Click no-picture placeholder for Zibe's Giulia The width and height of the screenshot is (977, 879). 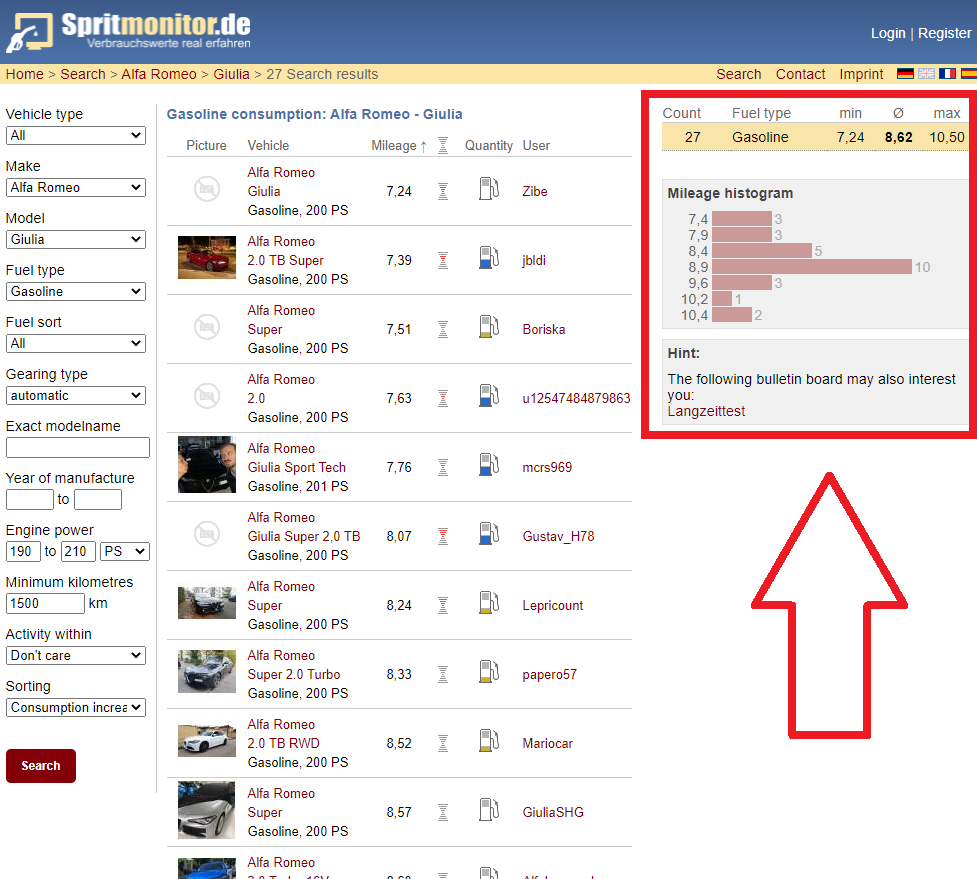[x=207, y=189]
